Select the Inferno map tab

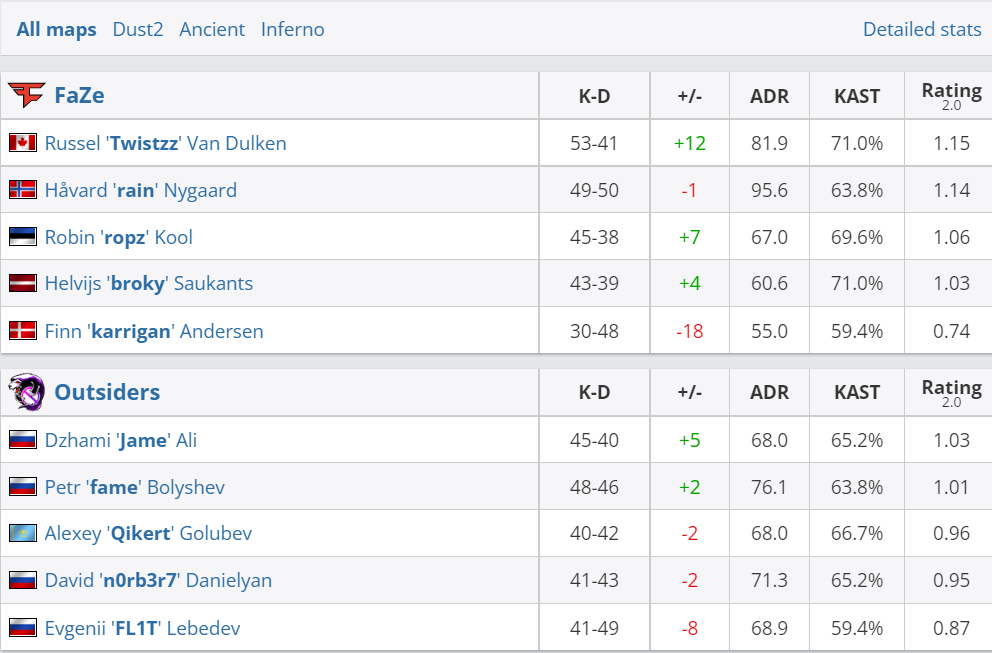[293, 29]
